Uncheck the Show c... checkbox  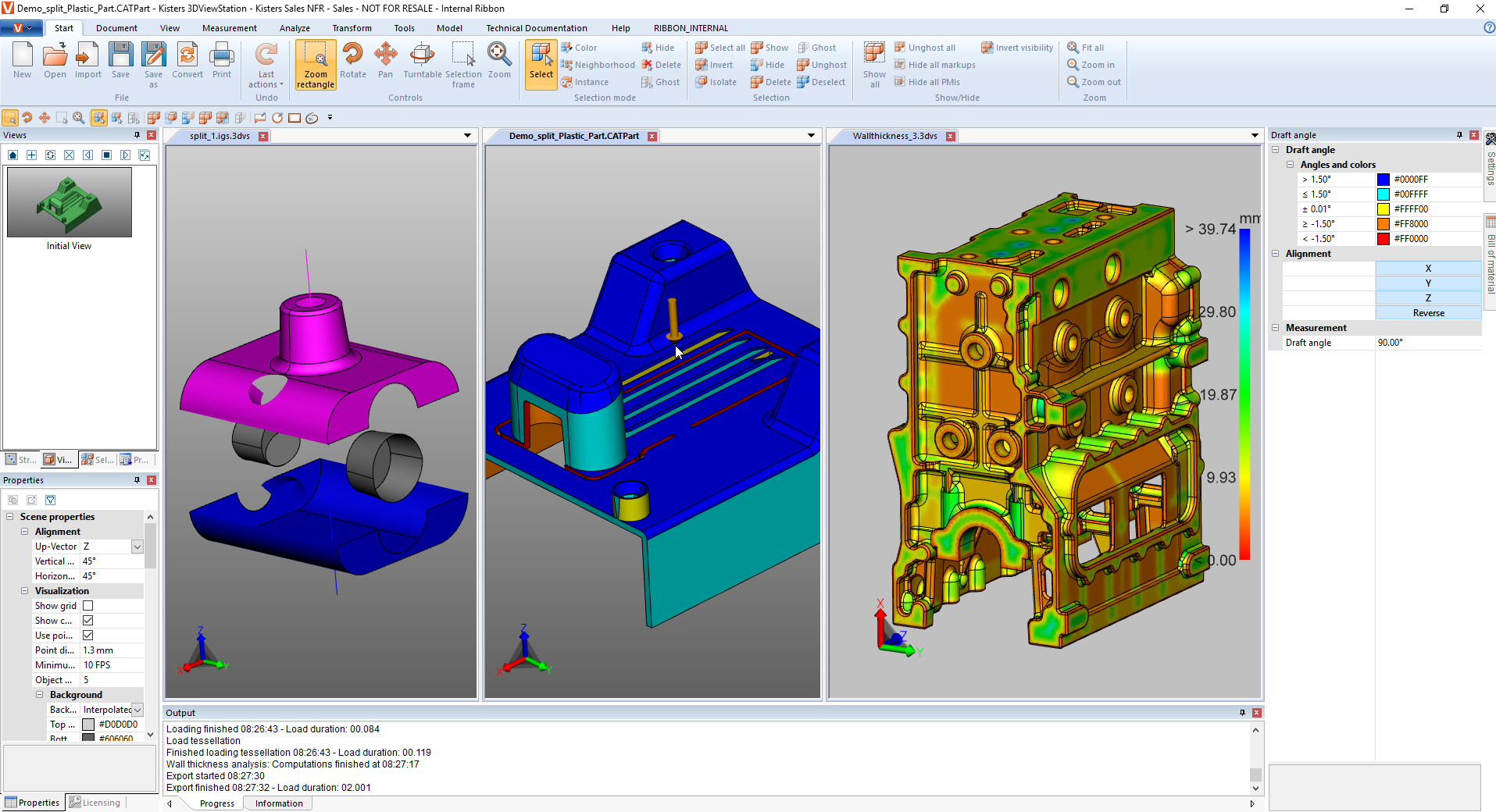tap(88, 621)
